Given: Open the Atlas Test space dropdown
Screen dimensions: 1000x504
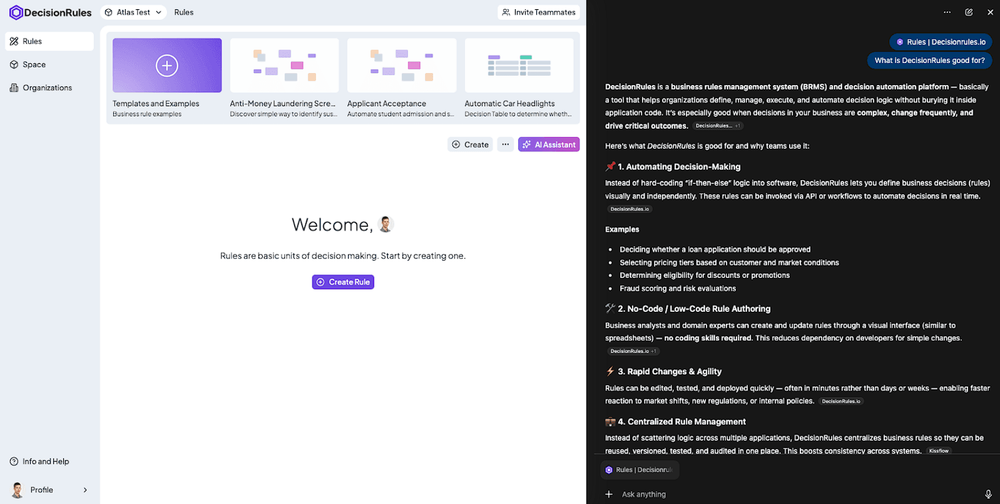Looking at the screenshot, I should tap(133, 12).
